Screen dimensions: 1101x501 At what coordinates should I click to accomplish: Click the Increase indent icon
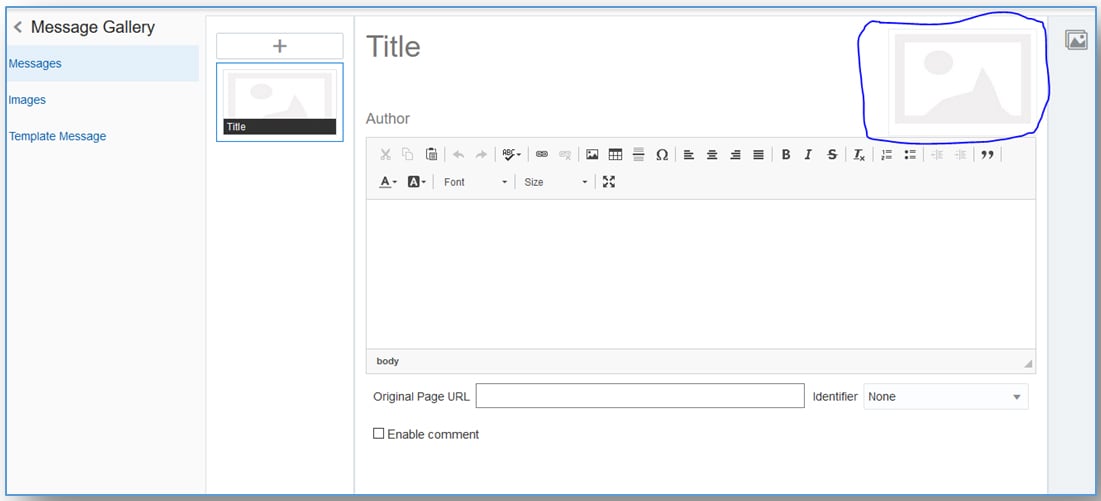[x=960, y=154]
